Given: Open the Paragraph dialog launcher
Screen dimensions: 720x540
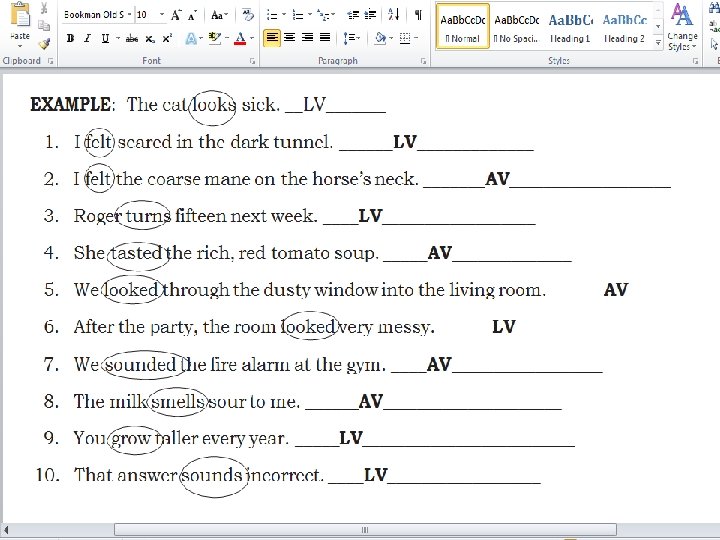Looking at the screenshot, I should tap(423, 61).
